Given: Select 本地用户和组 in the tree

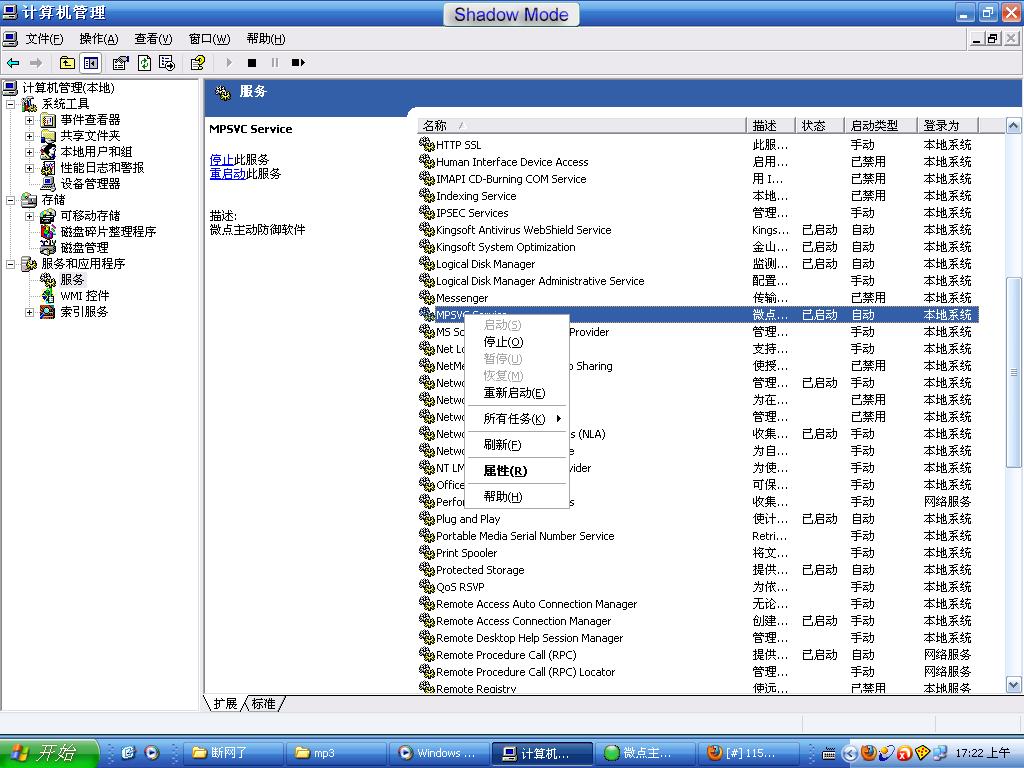Looking at the screenshot, I should tap(96, 152).
